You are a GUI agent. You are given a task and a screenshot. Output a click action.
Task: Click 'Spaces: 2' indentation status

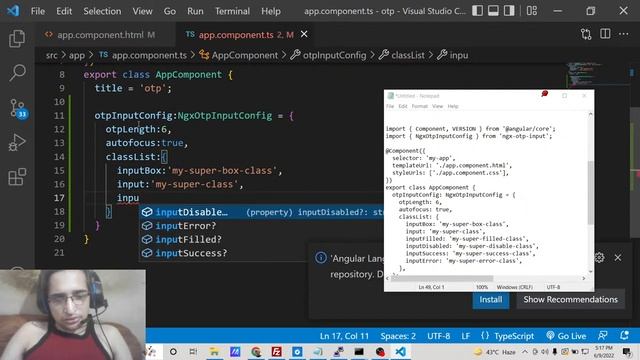click(398, 336)
